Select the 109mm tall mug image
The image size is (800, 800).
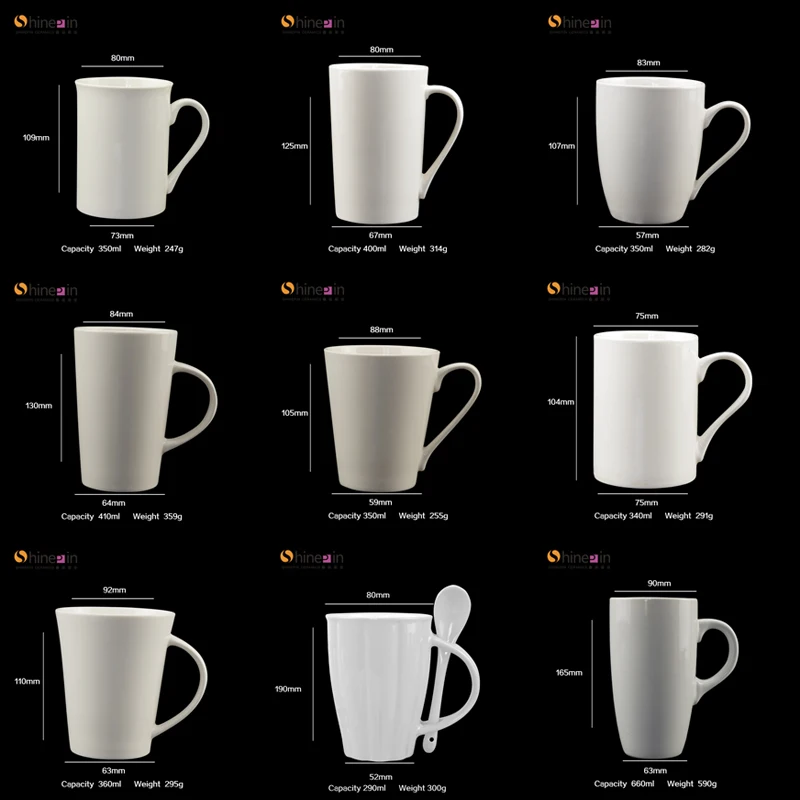pos(142,148)
